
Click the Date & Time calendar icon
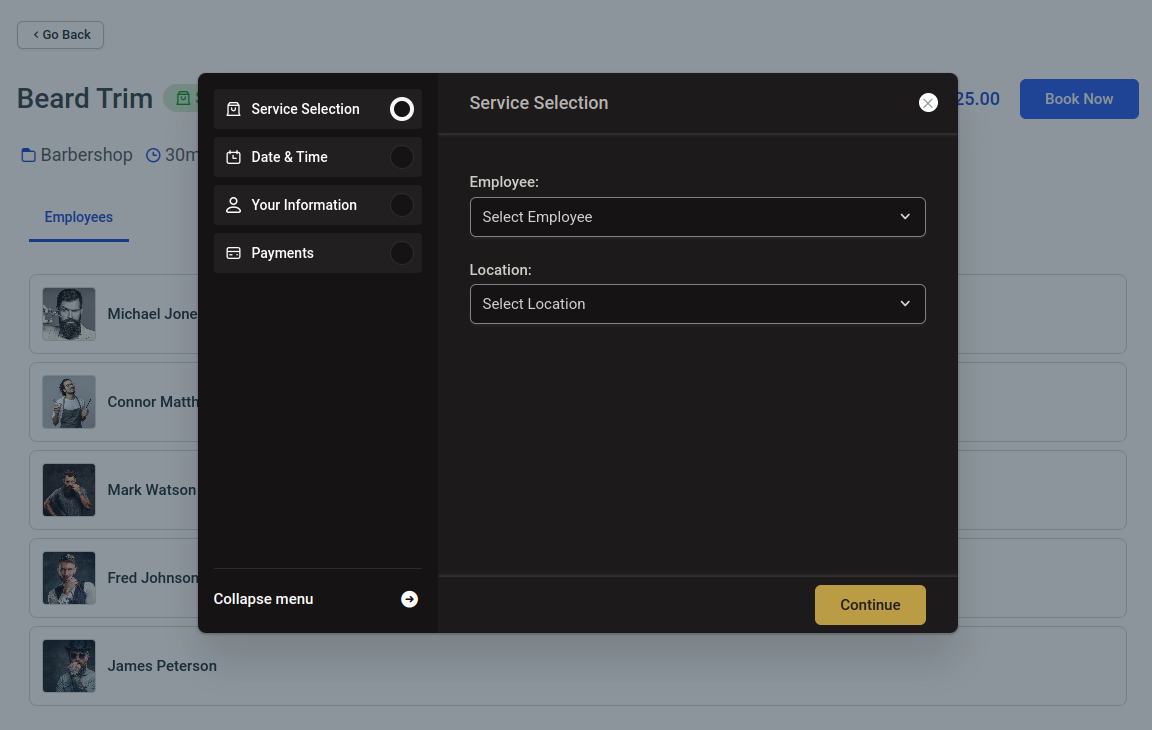point(232,157)
